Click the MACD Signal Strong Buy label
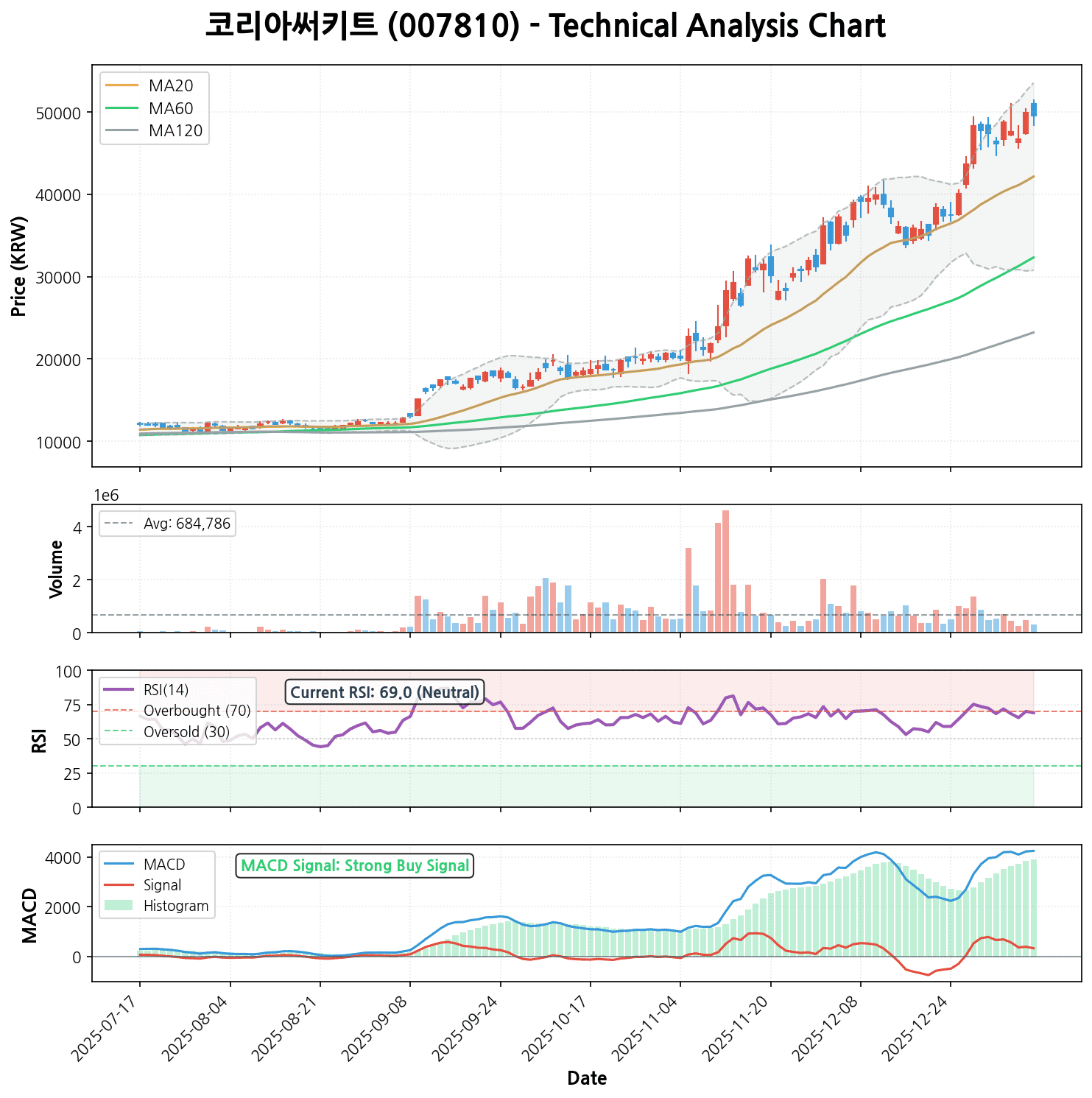Image resolution: width=1092 pixels, height=1098 pixels. tap(355, 866)
